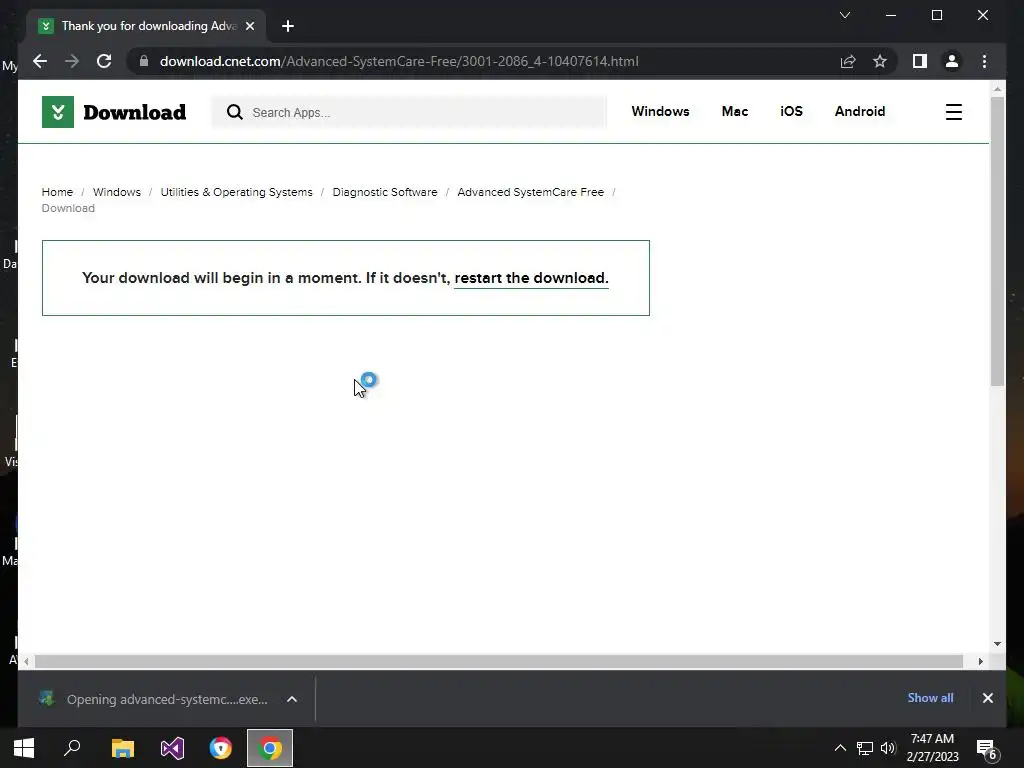Click the horizontal scrollbar thumb
Viewport: 1024px width, 768px height.
pos(499,662)
